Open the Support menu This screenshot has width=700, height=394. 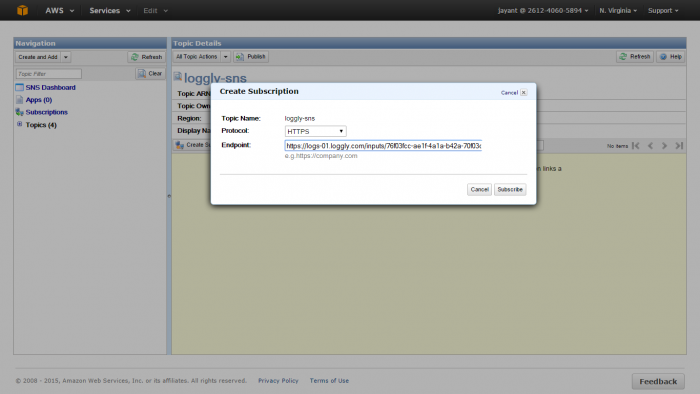(663, 10)
